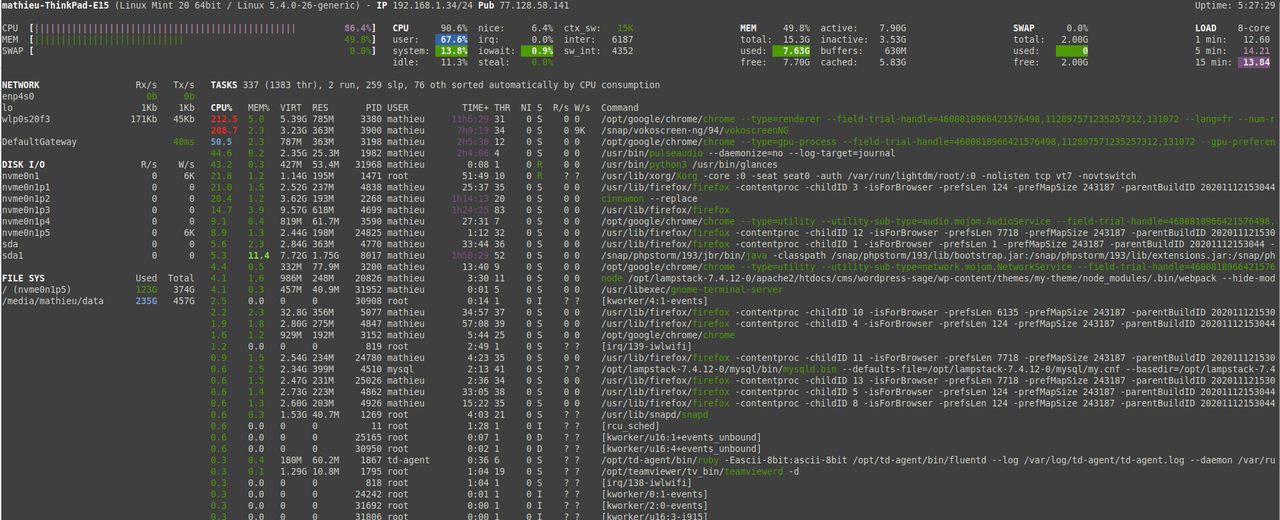Click the CPU% column header
Screen dimensions: 1280x520
point(222,107)
